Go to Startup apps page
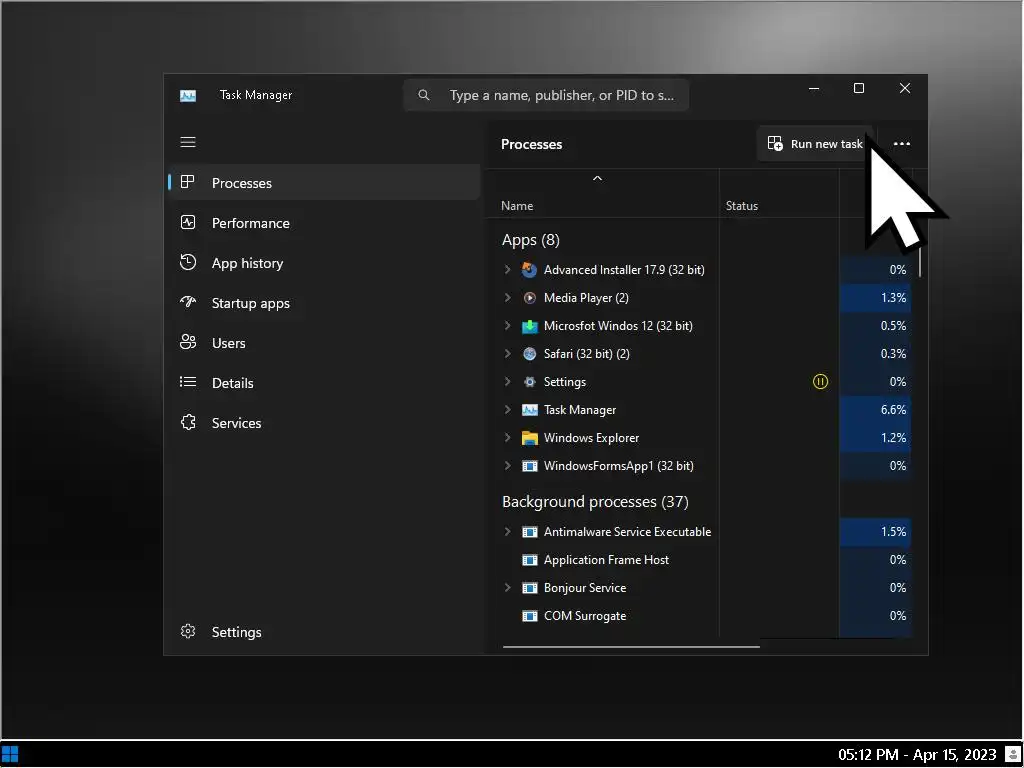 325,303
